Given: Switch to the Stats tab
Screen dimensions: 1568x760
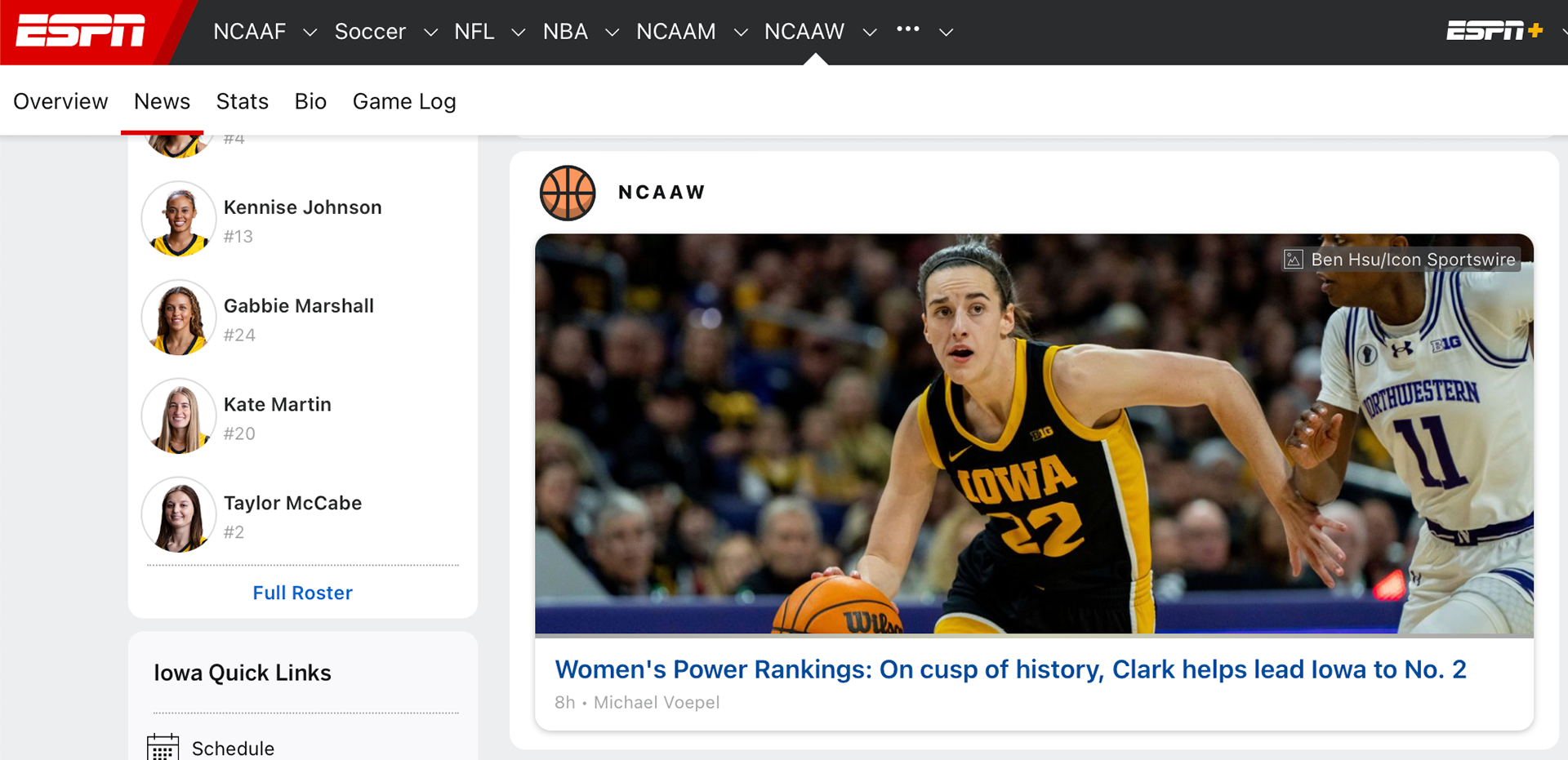Looking at the screenshot, I should tap(242, 101).
